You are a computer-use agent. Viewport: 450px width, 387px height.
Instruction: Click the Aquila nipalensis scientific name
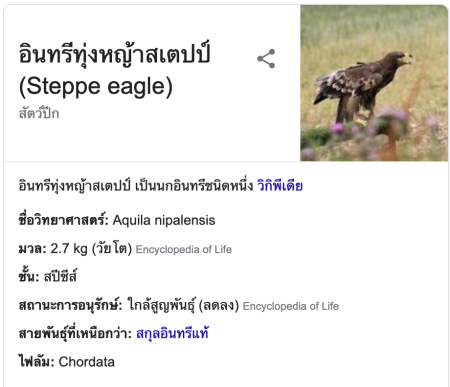tap(164, 220)
